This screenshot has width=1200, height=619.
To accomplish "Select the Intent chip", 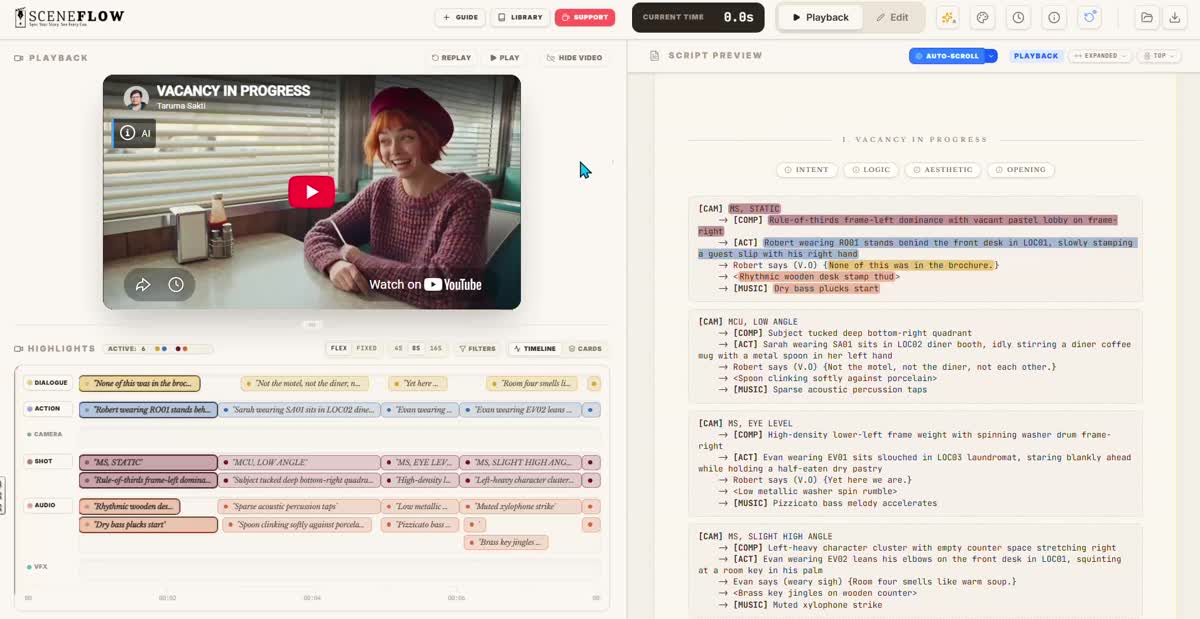I will tap(807, 170).
